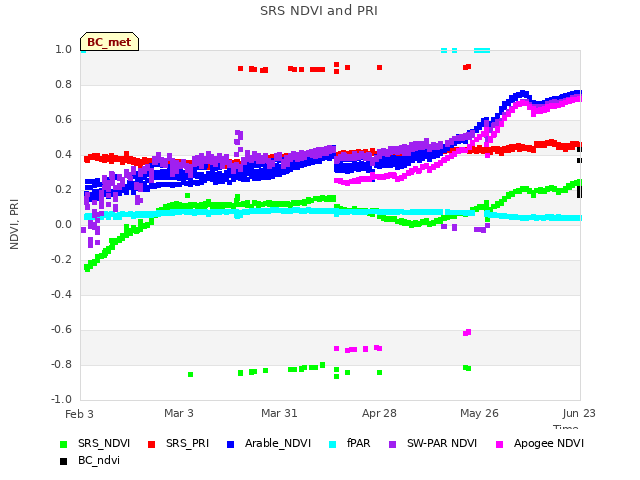
Task: Click the -0.8 y-axis tick label
Action: (61, 364)
